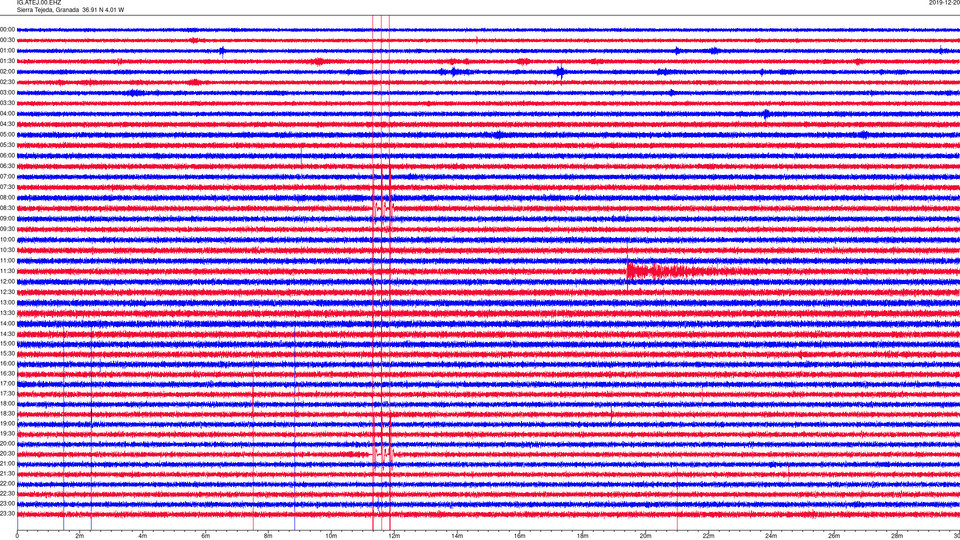The height and width of the screenshot is (540, 960).
Task: Select the 11:00 trace time label
Action: click(x=8, y=261)
